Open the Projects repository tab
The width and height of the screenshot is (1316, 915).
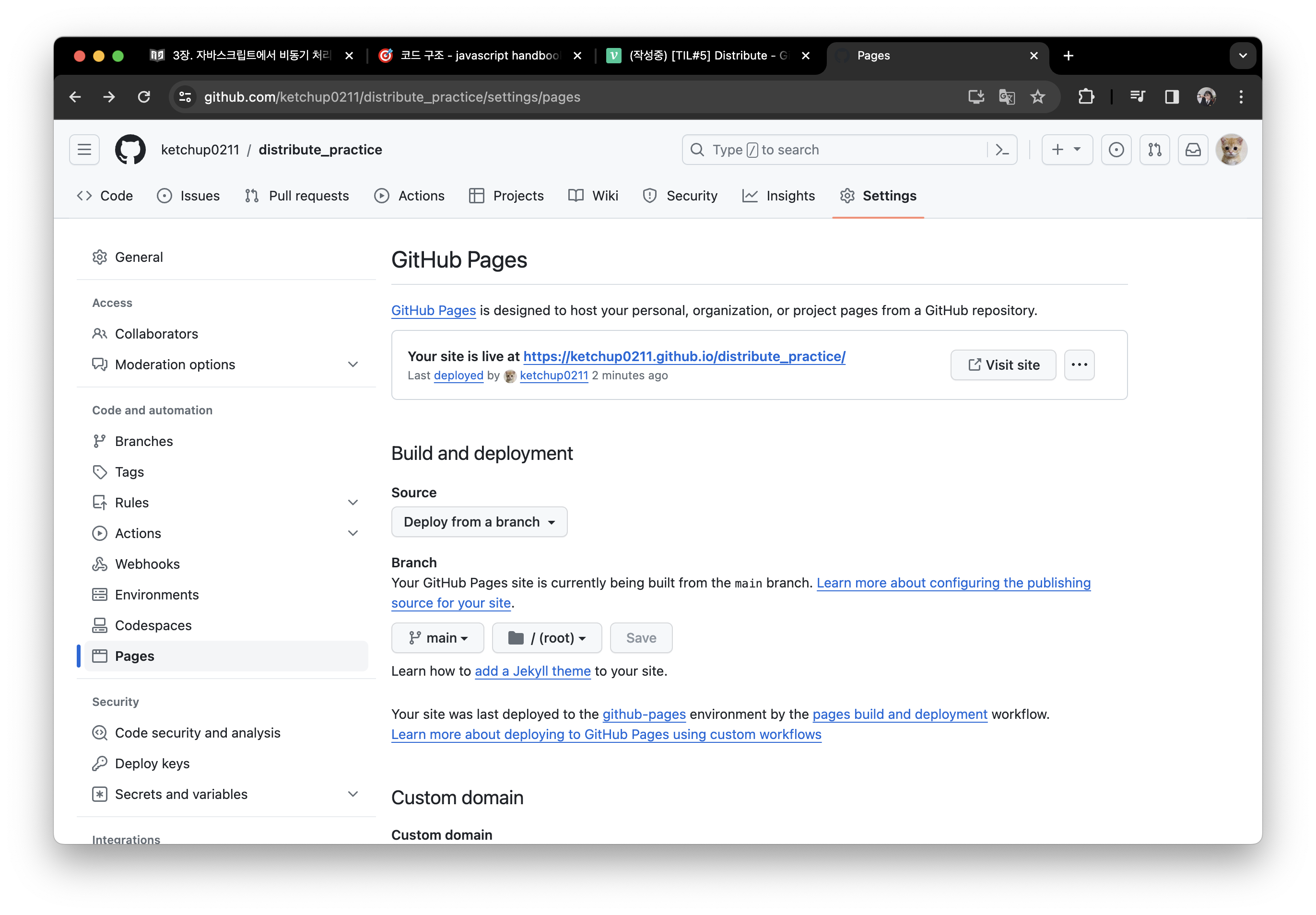[506, 196]
